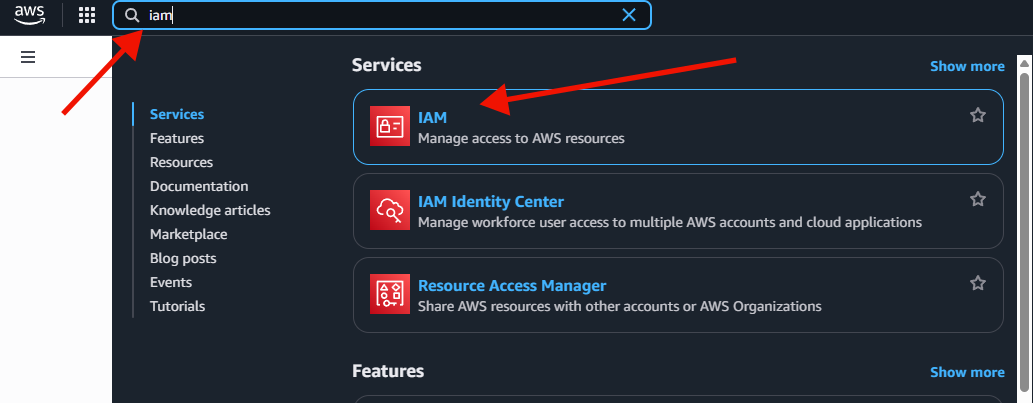
Task: Open the AWS console home logo
Action: point(30,14)
